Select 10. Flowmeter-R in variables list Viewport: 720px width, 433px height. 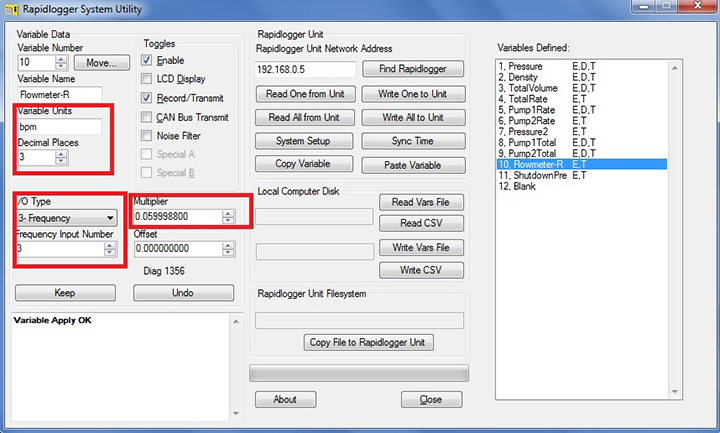(x=582, y=164)
